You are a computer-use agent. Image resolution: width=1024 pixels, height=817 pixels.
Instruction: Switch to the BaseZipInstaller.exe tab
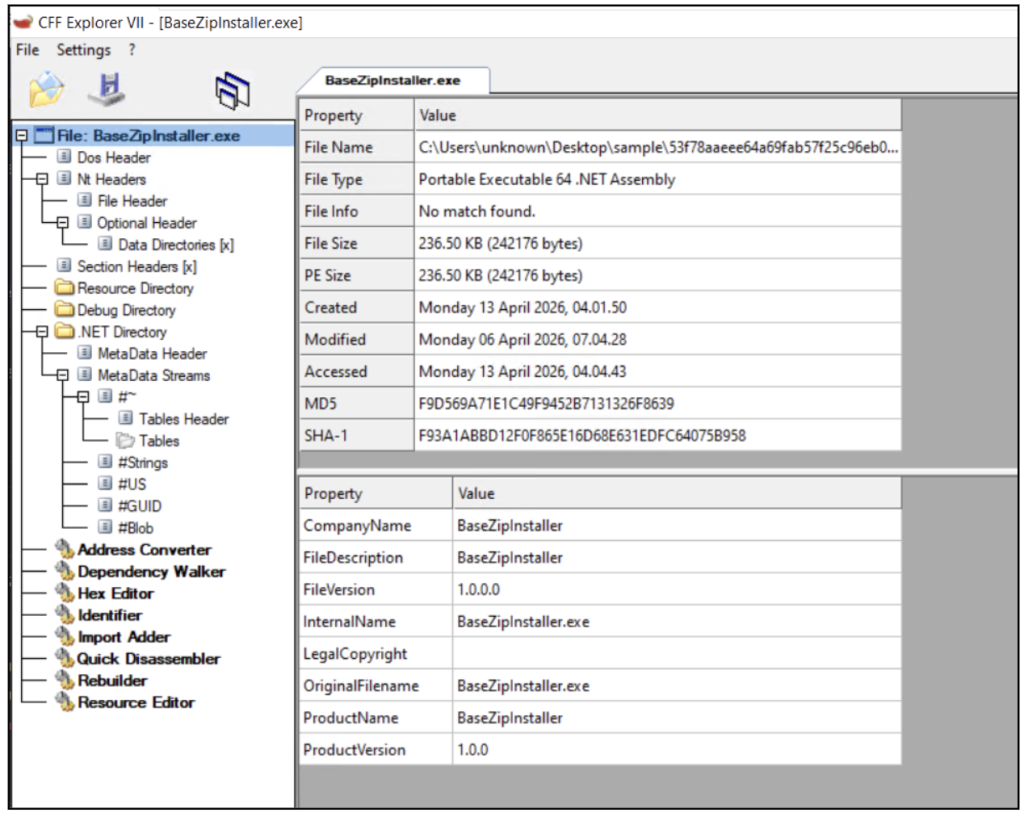(x=392, y=80)
